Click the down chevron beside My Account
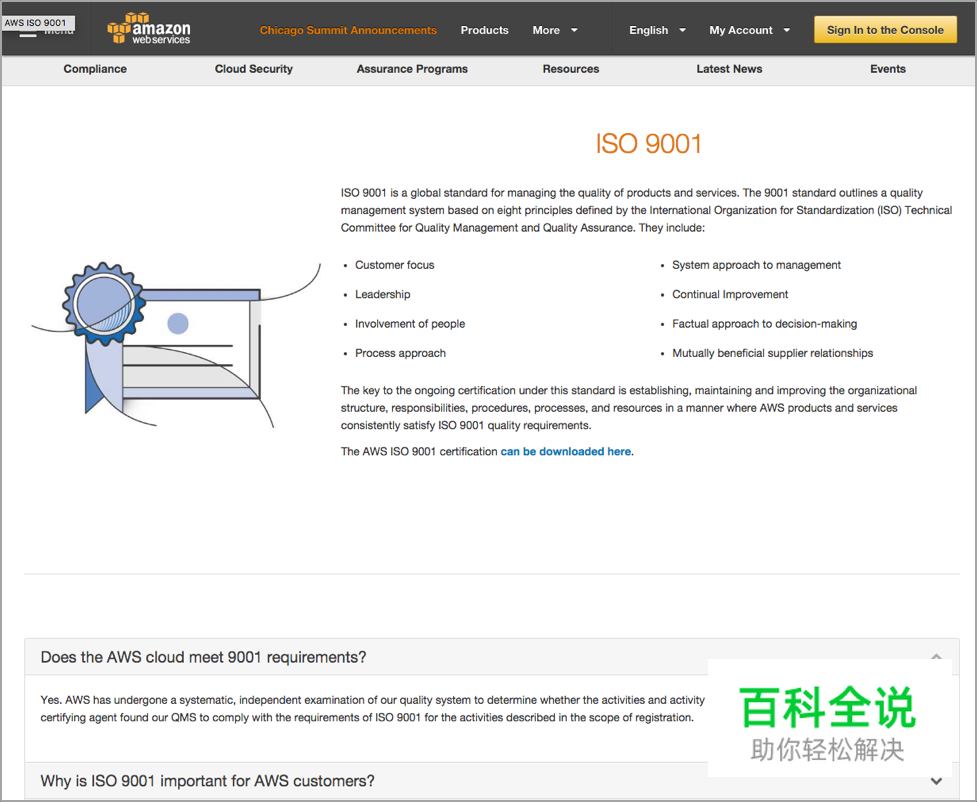This screenshot has width=977, height=802. tap(787, 30)
